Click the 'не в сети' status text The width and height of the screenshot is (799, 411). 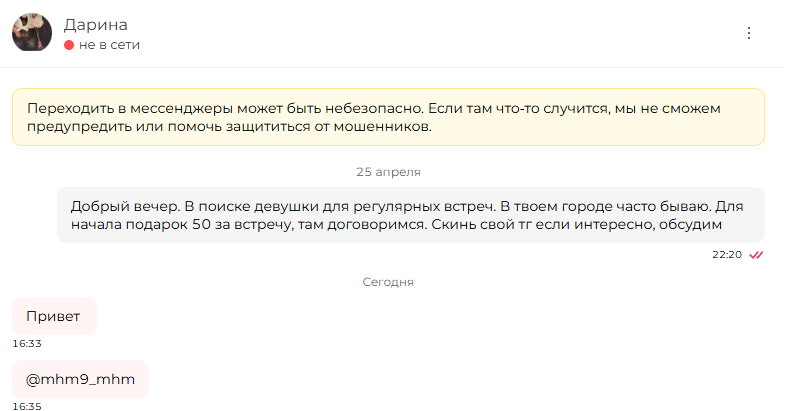click(109, 45)
